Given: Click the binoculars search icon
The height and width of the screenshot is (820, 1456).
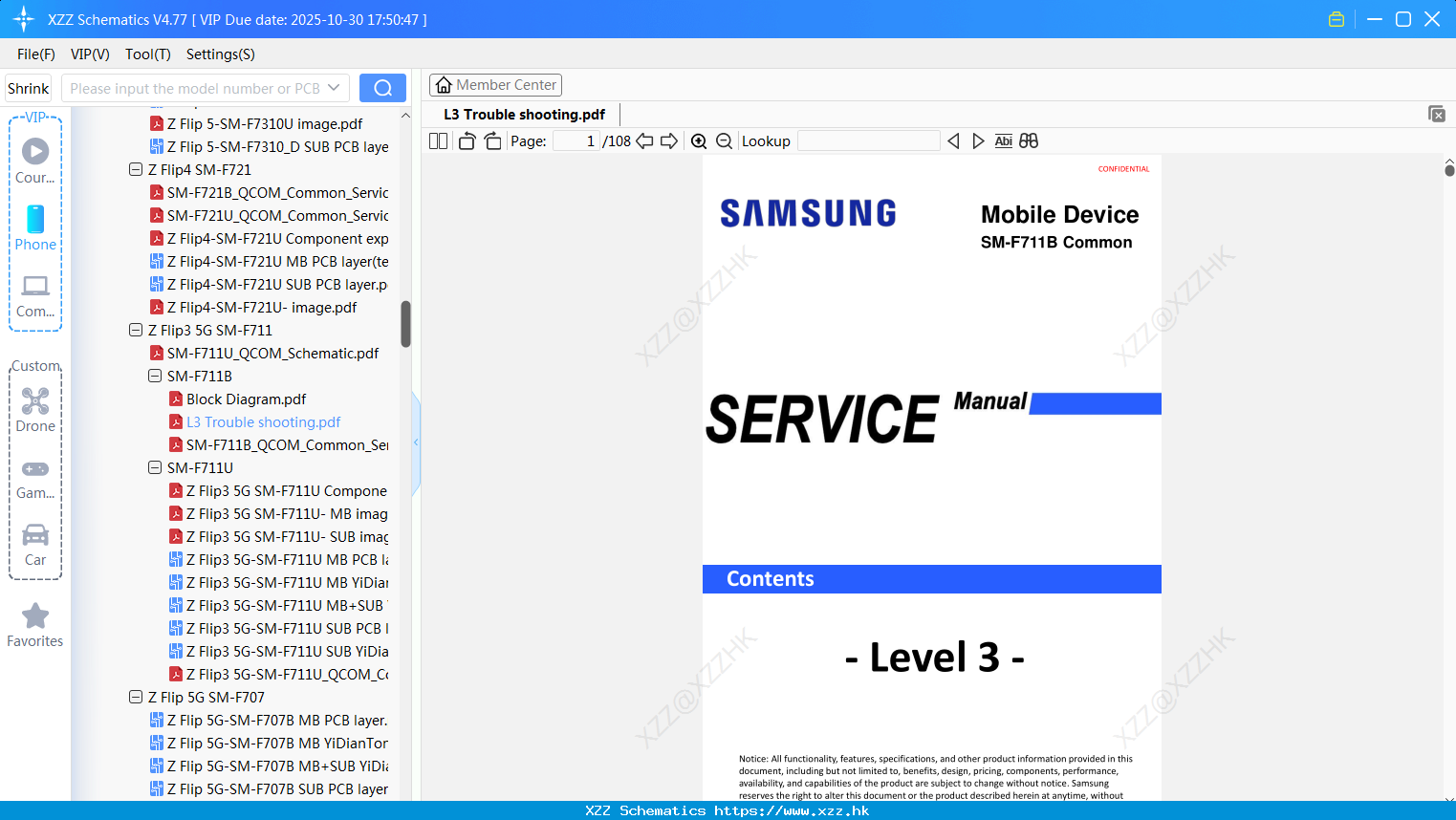Looking at the screenshot, I should click(x=1029, y=140).
